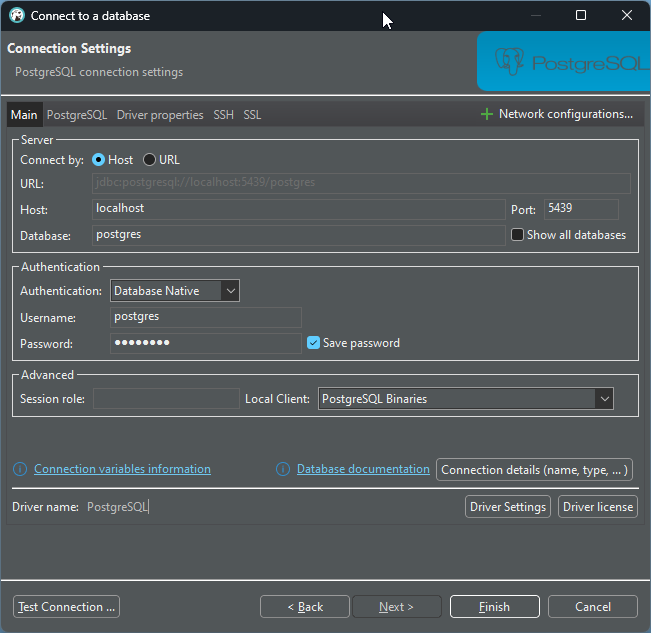Screen dimensions: 651x633
Task: Switch to the Main tab
Action: [x=24, y=115]
